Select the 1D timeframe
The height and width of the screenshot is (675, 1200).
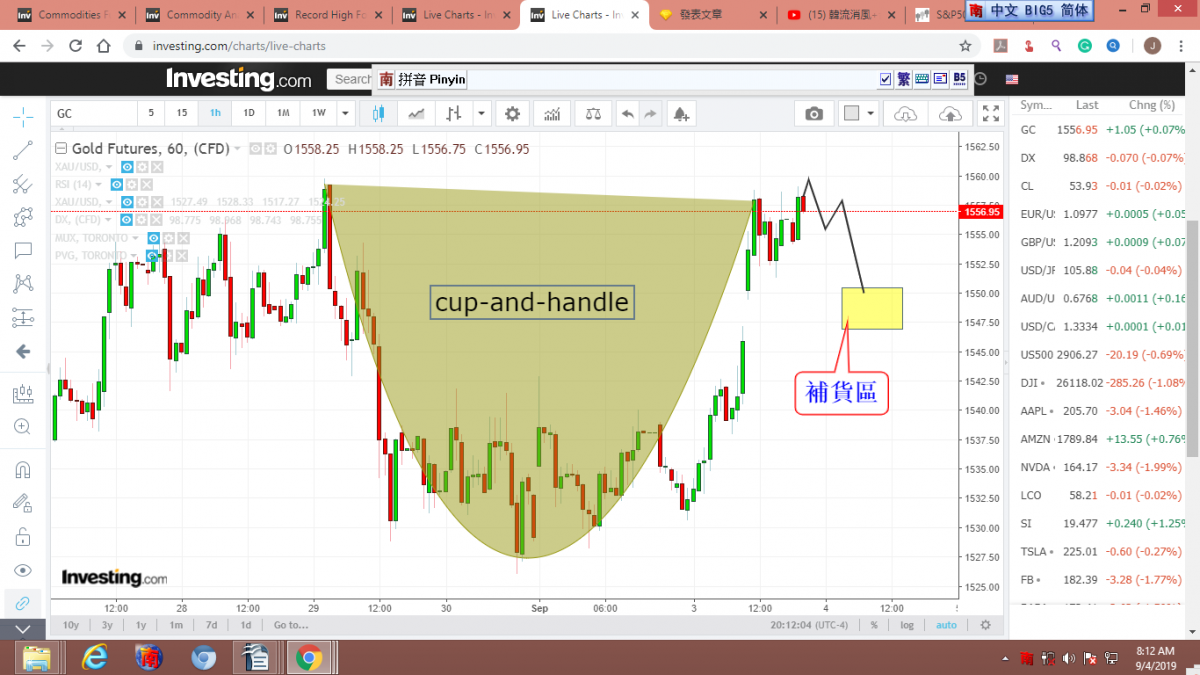point(249,114)
